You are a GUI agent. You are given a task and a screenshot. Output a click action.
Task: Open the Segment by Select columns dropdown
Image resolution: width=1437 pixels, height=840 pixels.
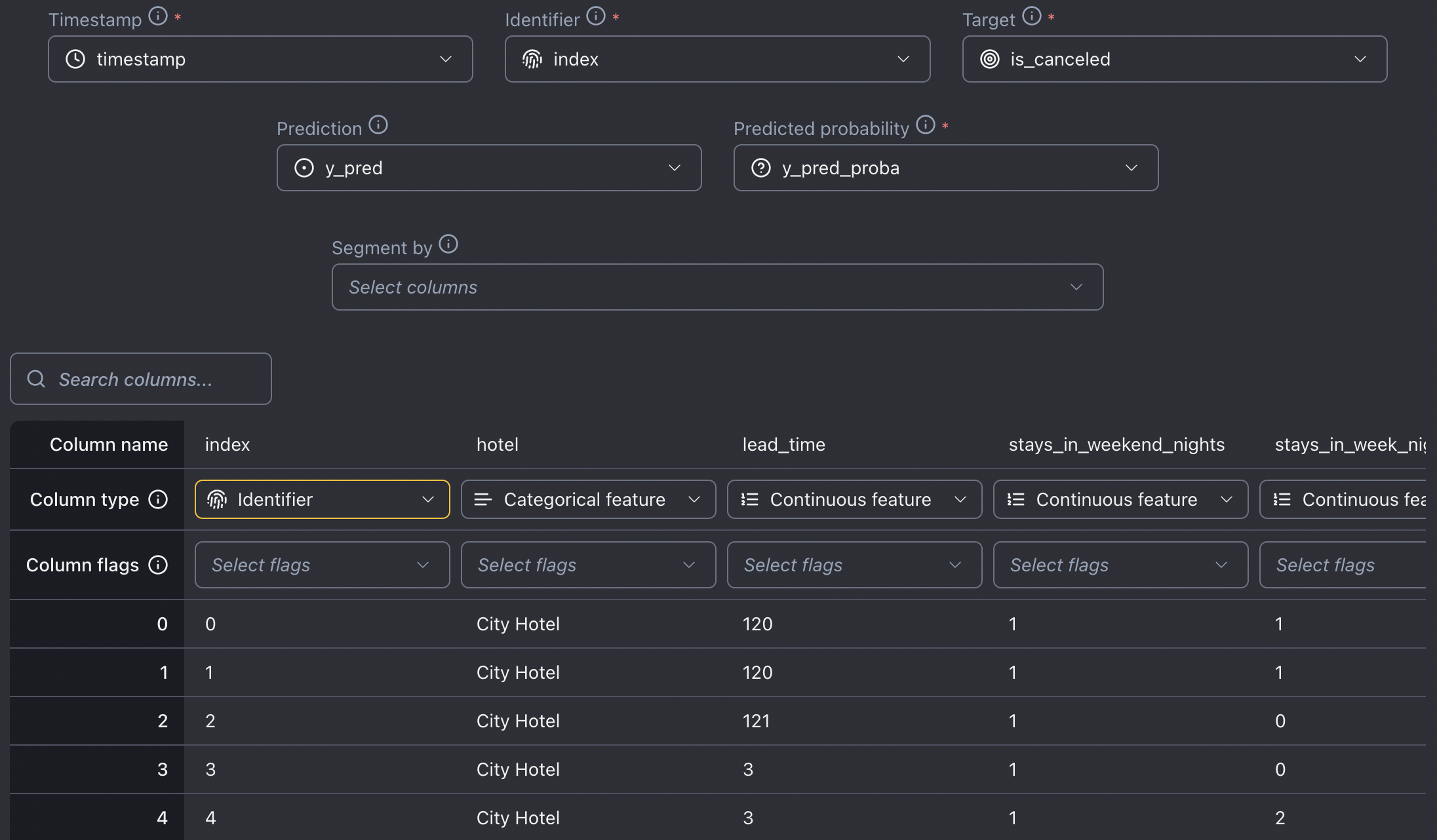[x=717, y=287]
